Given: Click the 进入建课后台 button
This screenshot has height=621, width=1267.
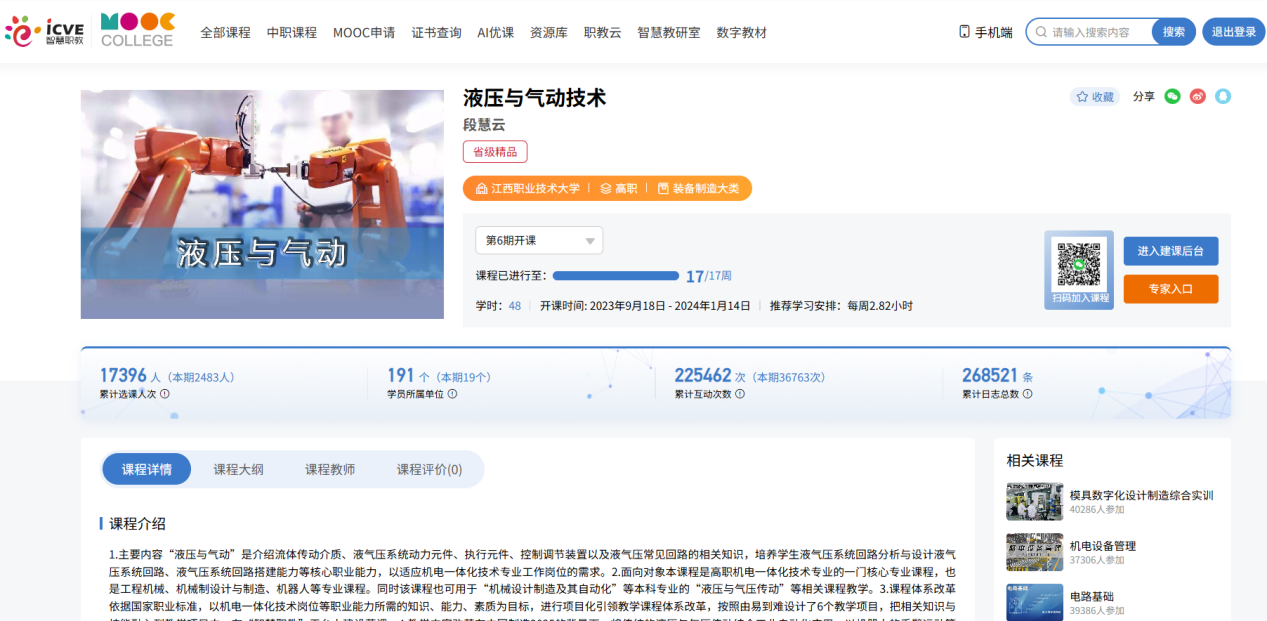Looking at the screenshot, I should coord(1170,251).
